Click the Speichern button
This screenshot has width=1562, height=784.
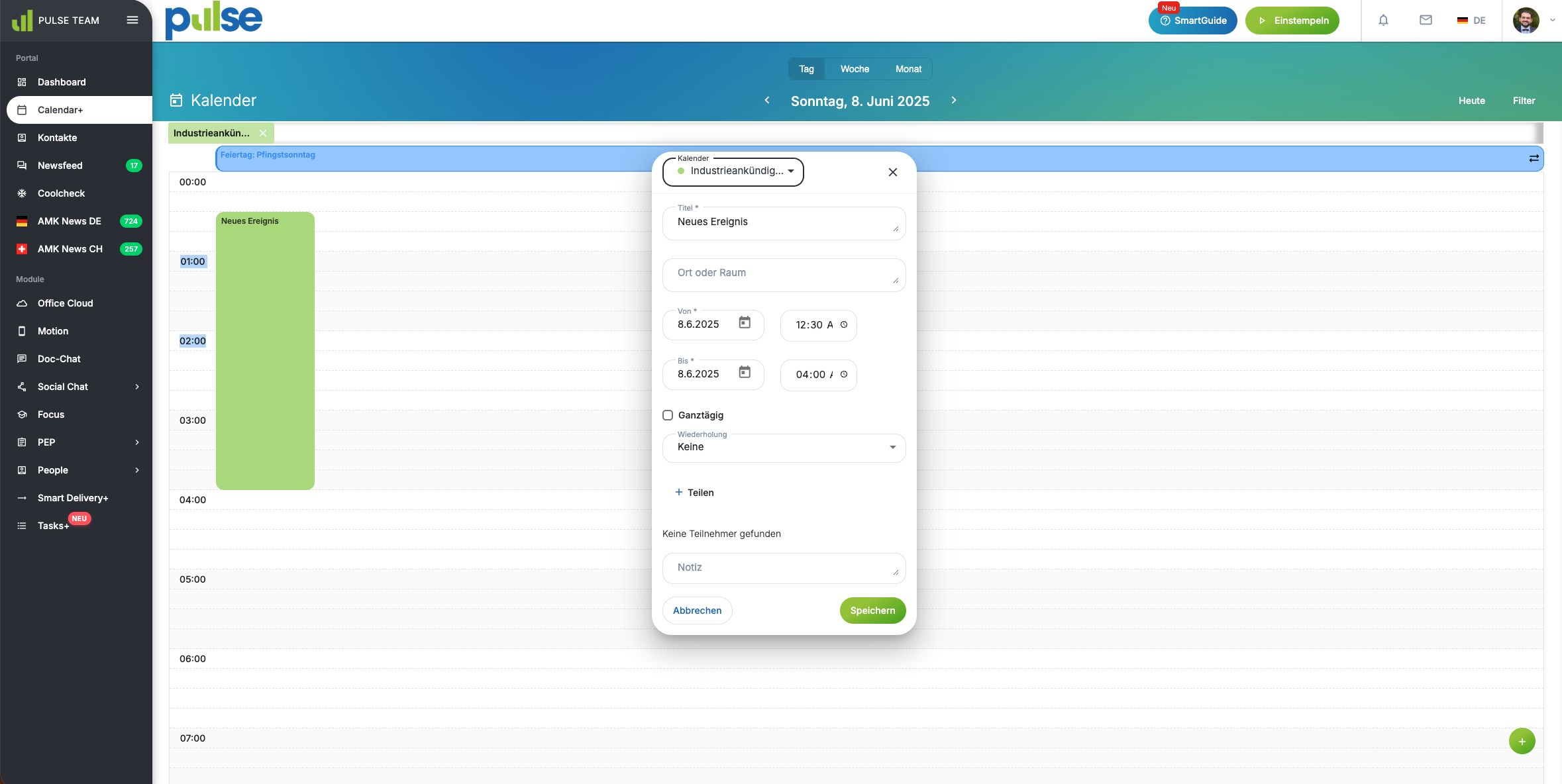872,611
